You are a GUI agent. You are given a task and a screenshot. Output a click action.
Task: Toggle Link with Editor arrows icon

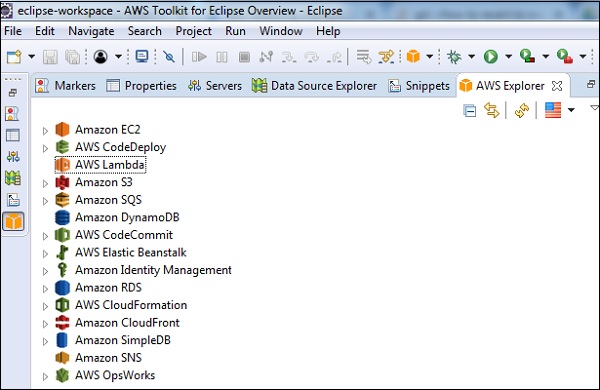tap(492, 111)
